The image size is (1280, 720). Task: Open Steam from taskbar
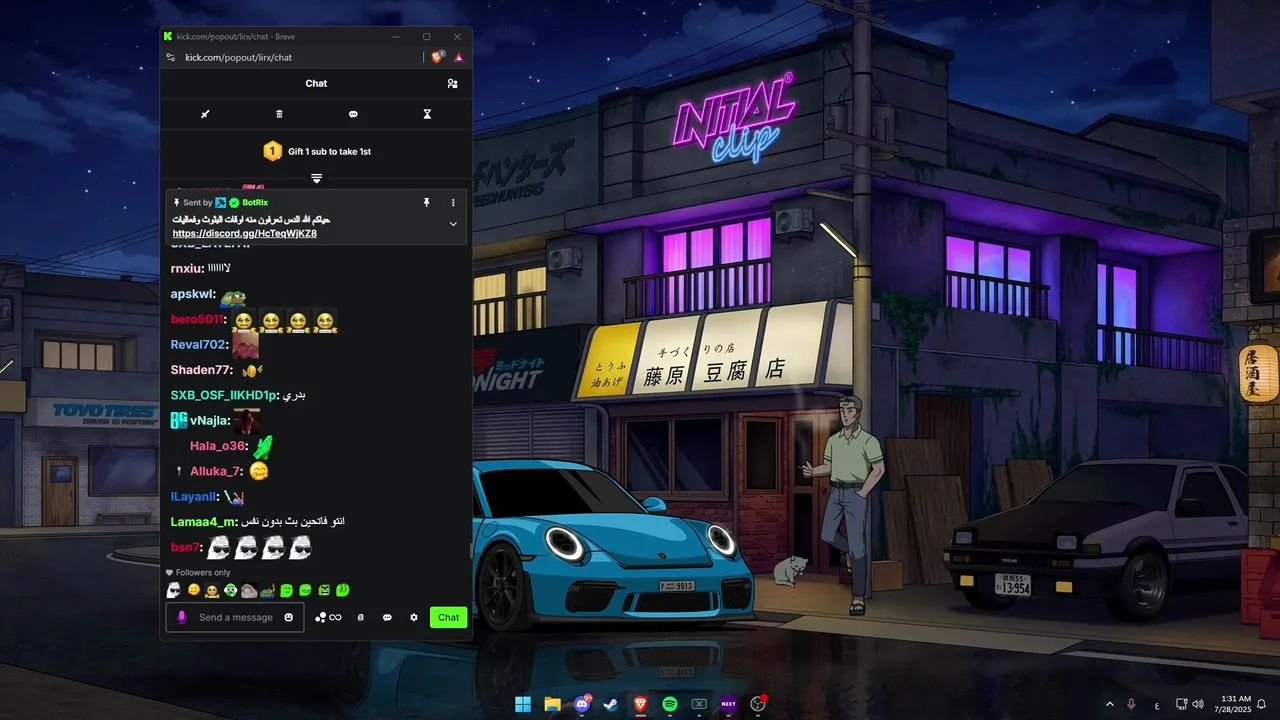pos(611,704)
